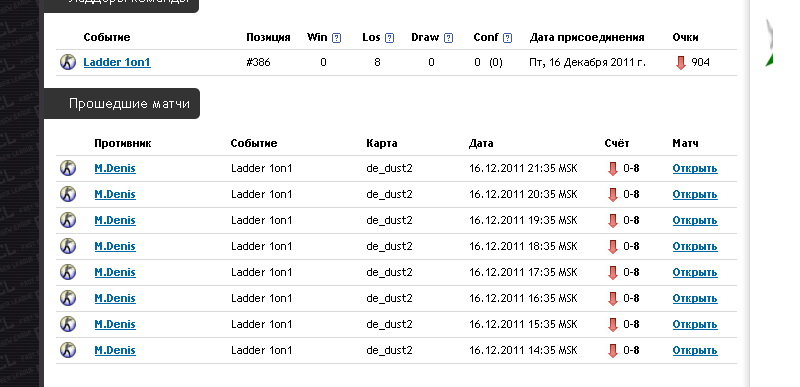
Task: Click the red arrow in the 18:35 match score
Action: click(613, 247)
